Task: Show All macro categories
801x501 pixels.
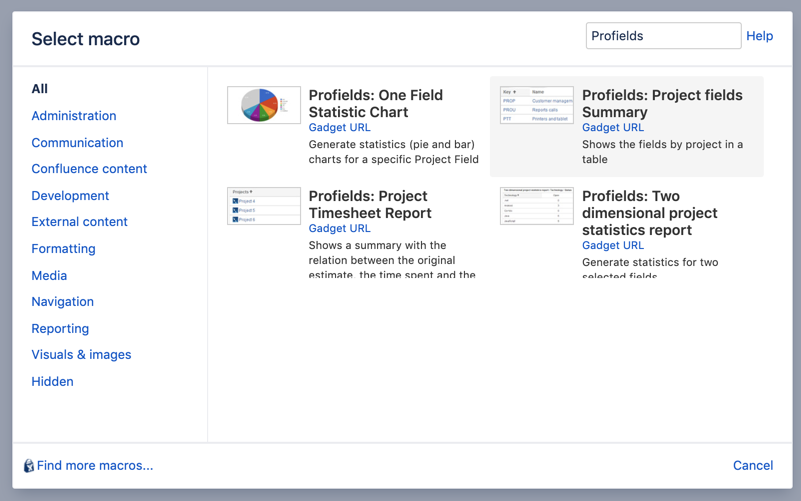Action: click(39, 89)
